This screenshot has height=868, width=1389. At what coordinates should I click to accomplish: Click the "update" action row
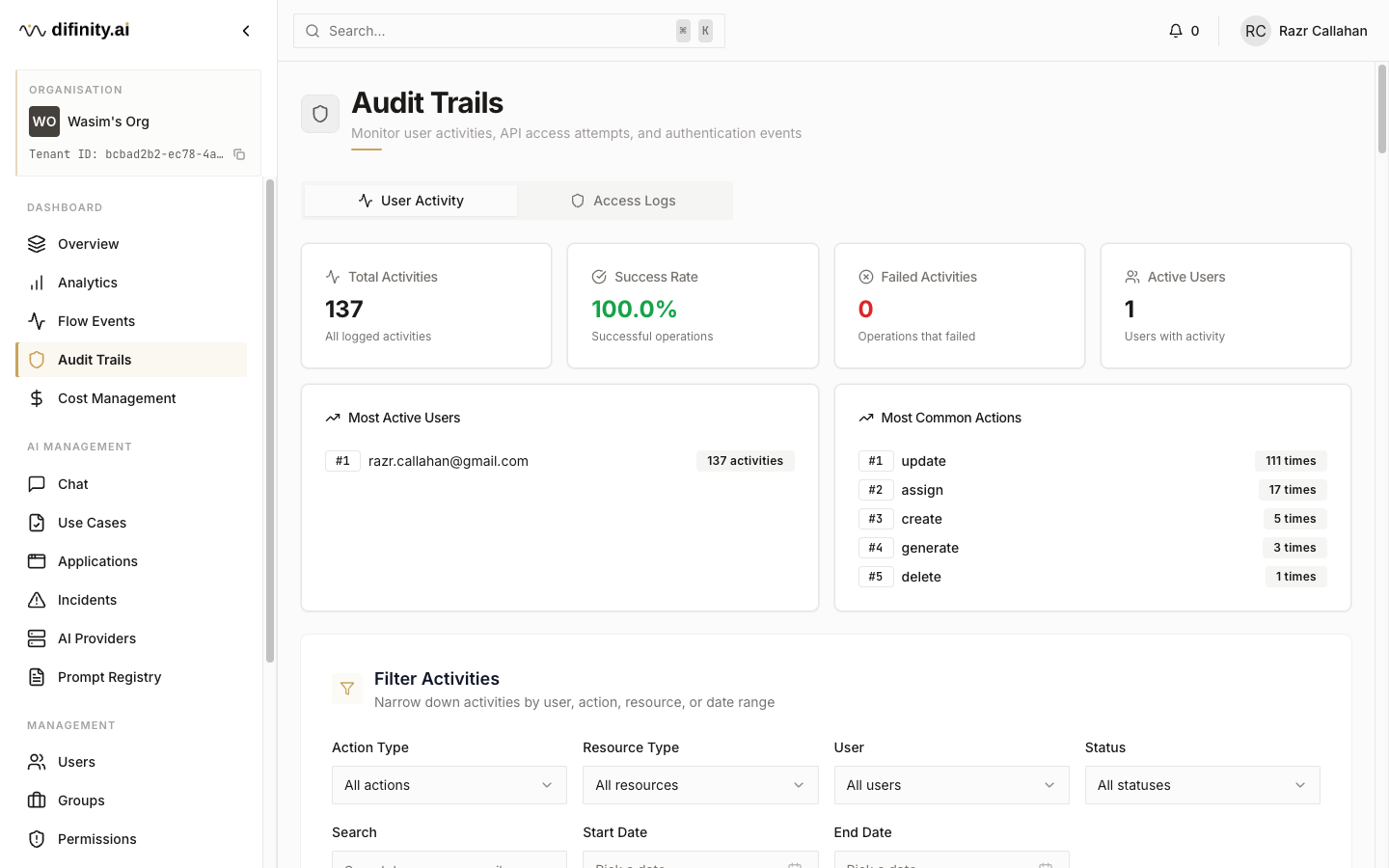click(x=1092, y=461)
